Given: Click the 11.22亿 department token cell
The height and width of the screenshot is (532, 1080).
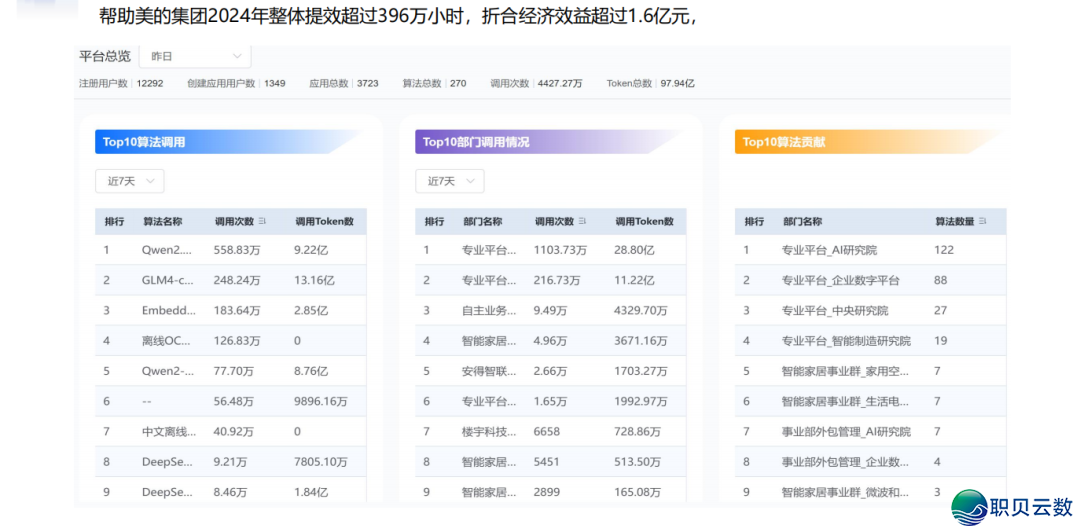Looking at the screenshot, I should click(x=634, y=280).
